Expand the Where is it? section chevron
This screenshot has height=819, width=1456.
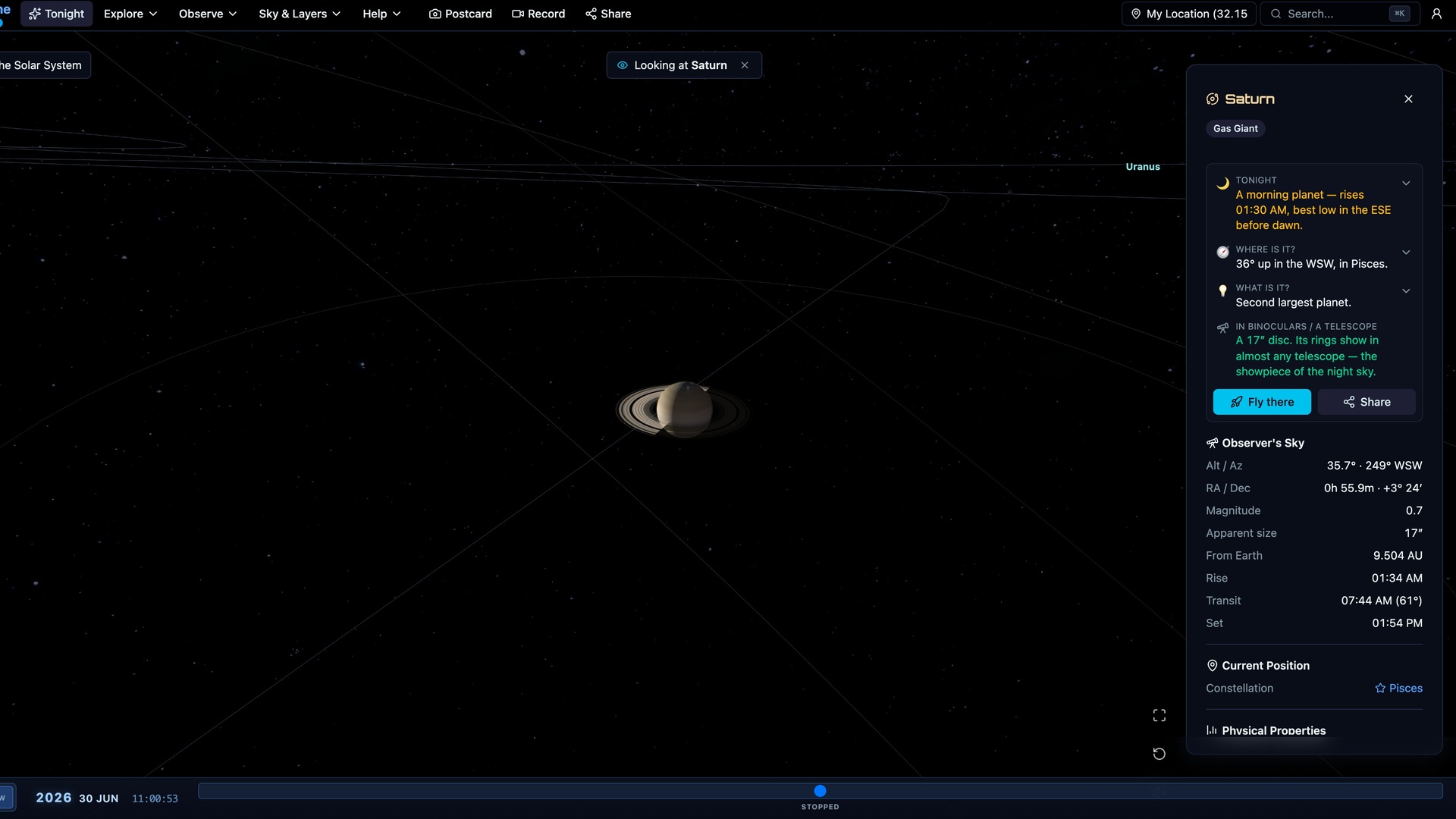tap(1406, 253)
